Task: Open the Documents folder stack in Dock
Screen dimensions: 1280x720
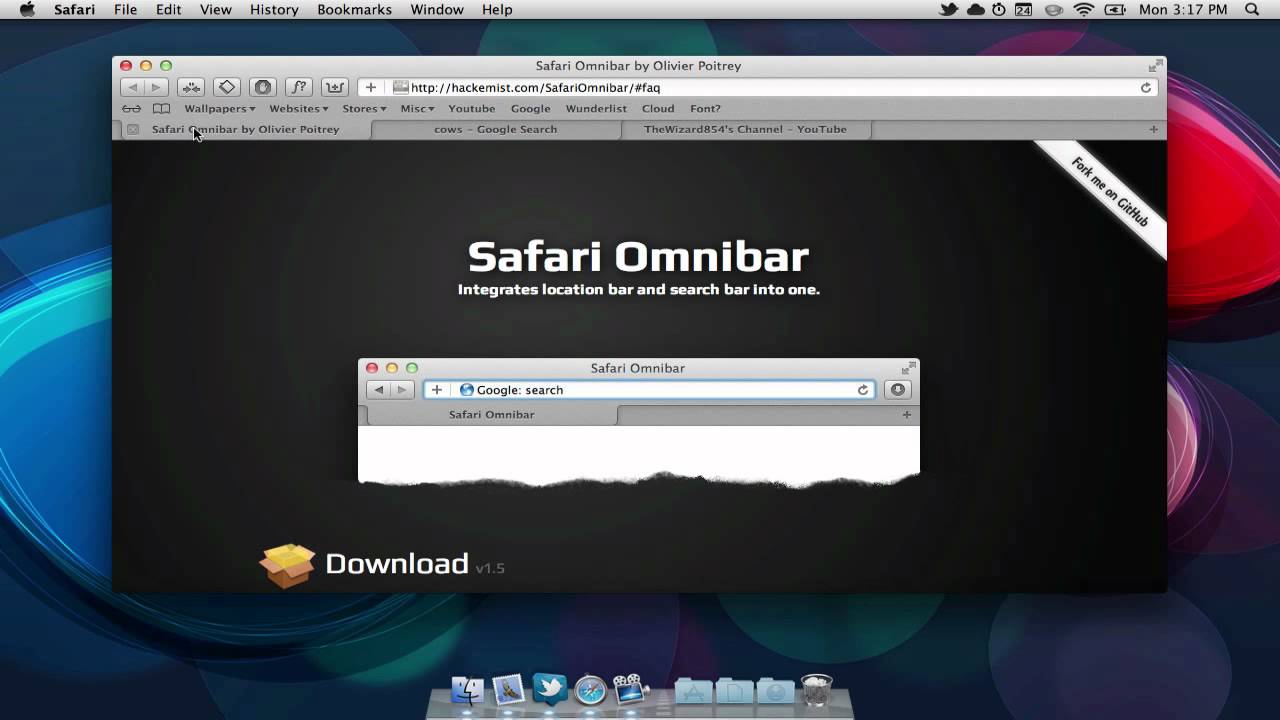Action: click(x=734, y=690)
